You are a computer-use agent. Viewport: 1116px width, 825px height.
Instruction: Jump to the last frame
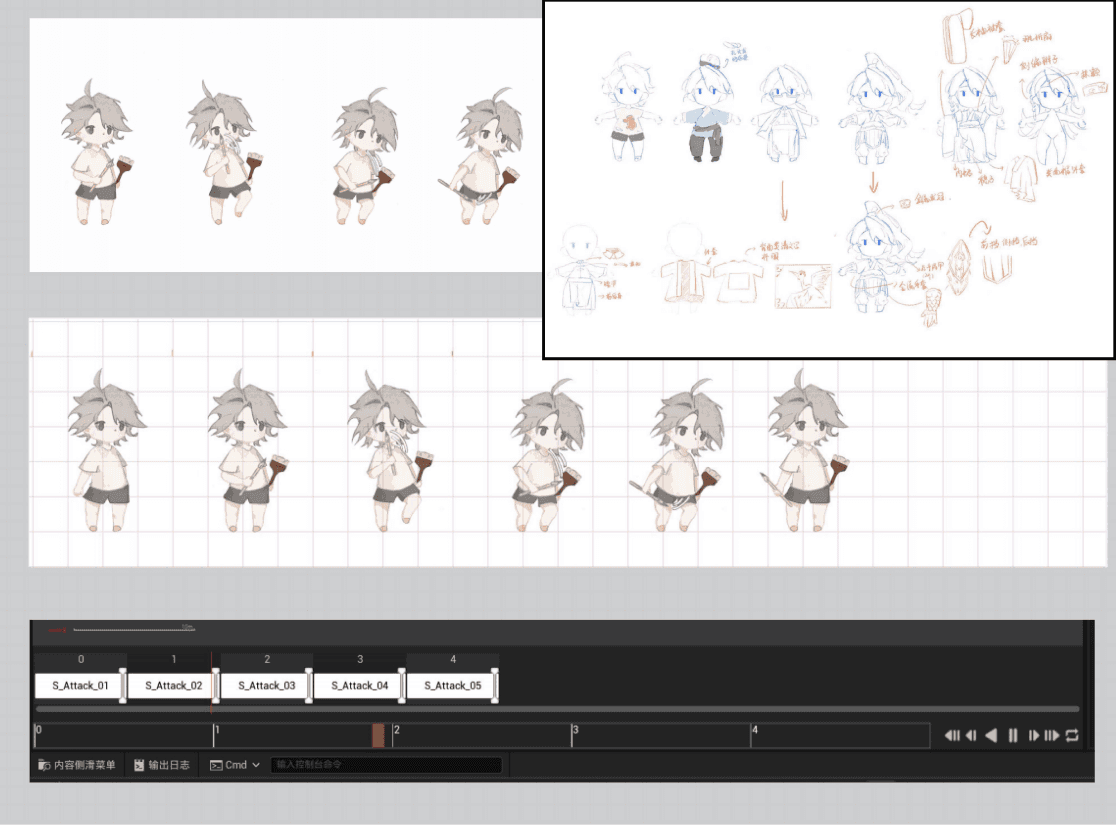point(1052,735)
